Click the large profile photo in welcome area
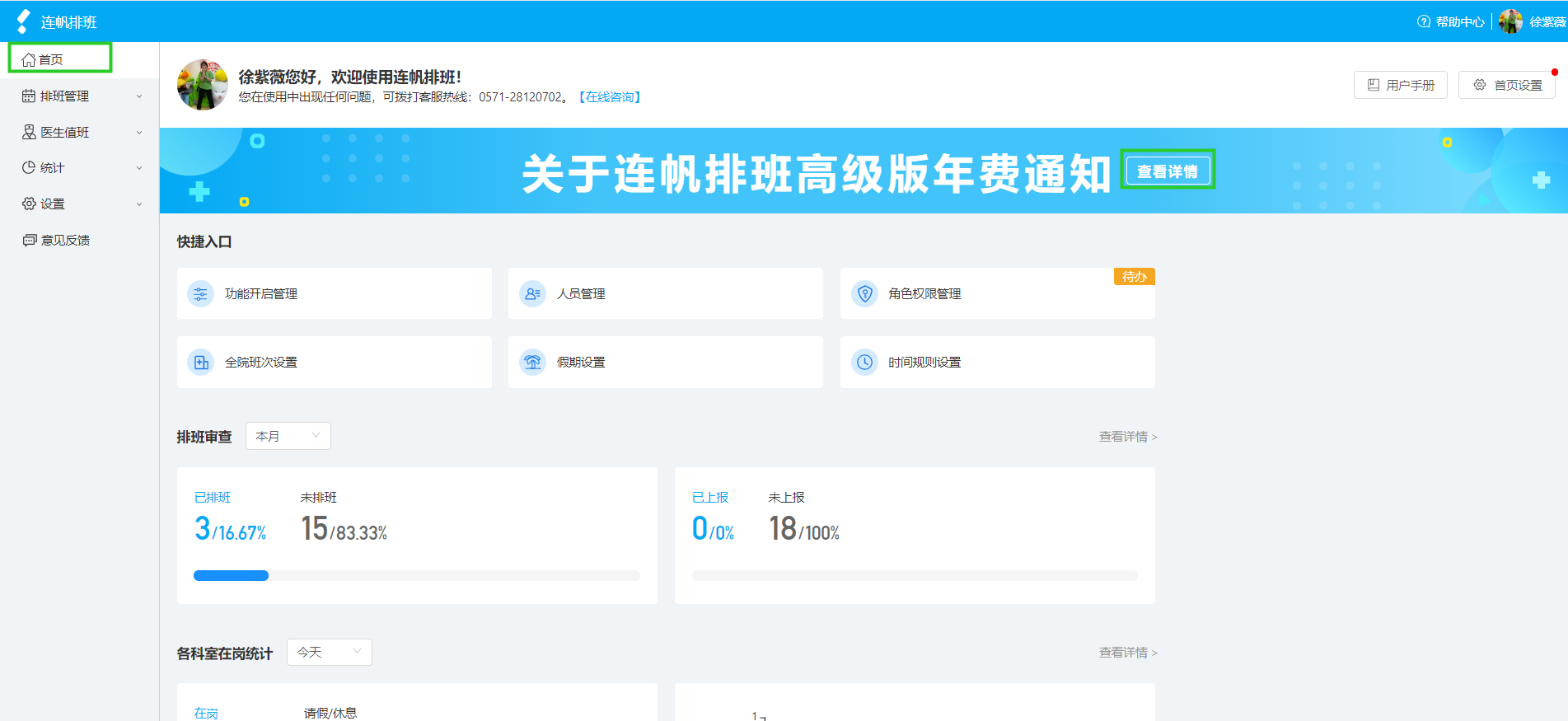The width and height of the screenshot is (1568, 721). (x=203, y=85)
